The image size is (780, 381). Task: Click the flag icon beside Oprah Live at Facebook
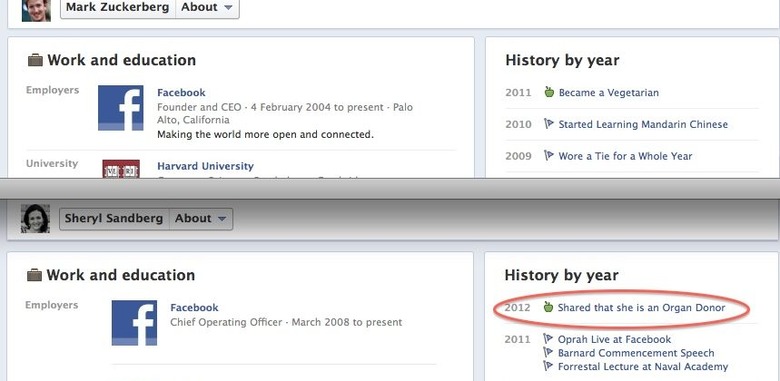[548, 339]
